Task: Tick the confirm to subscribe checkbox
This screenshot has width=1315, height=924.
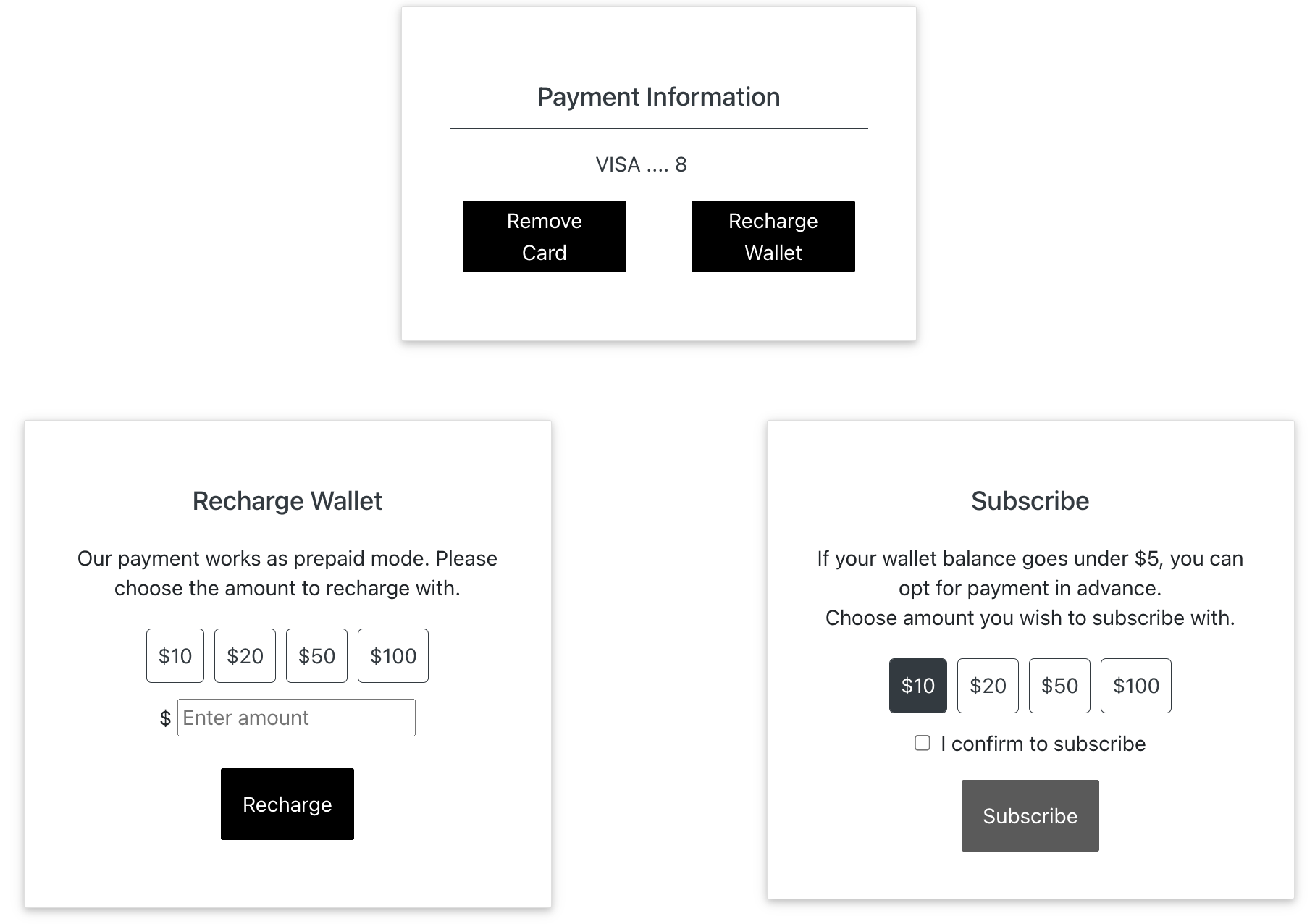Action: (x=922, y=743)
